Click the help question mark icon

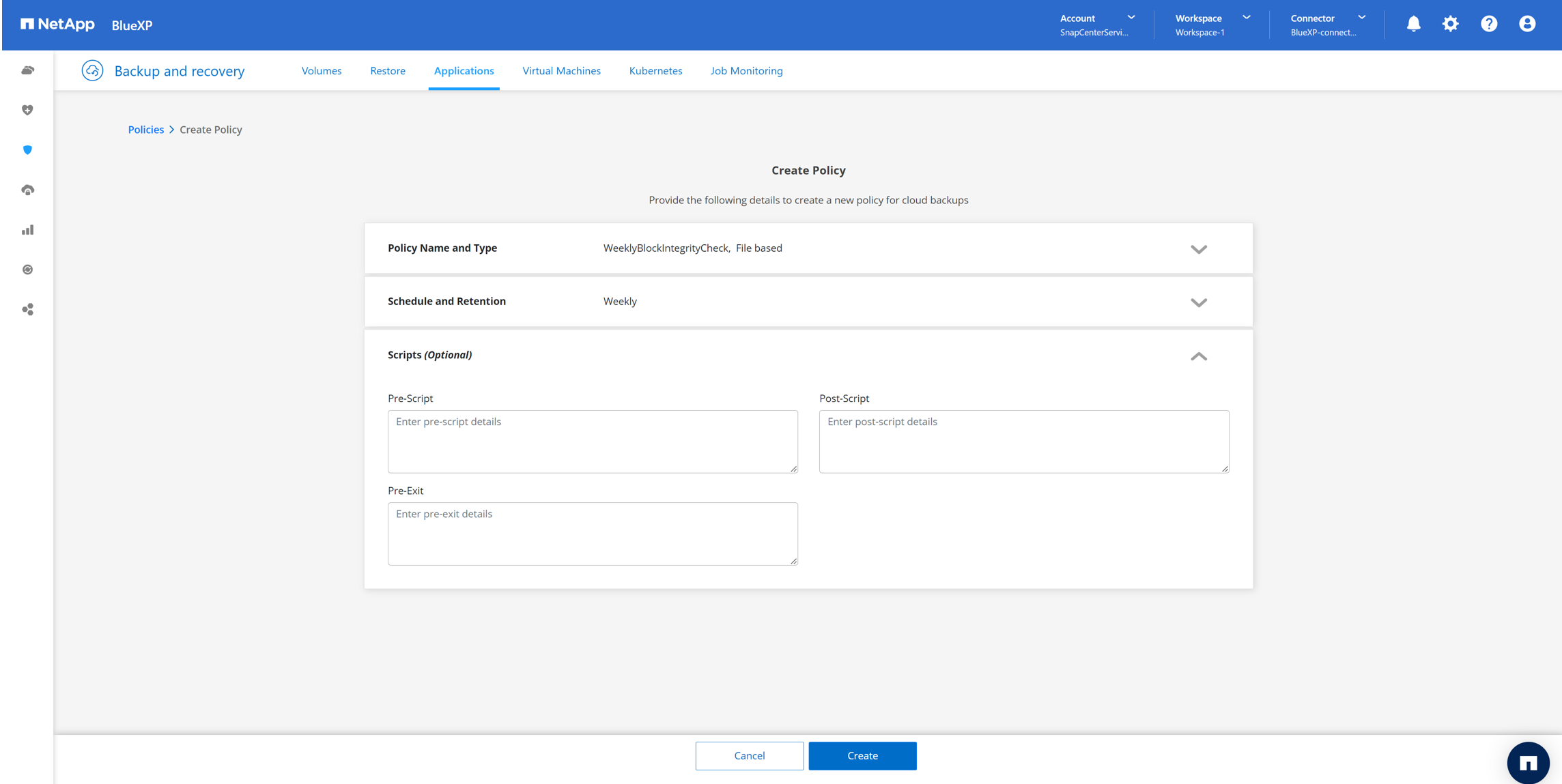(x=1488, y=24)
